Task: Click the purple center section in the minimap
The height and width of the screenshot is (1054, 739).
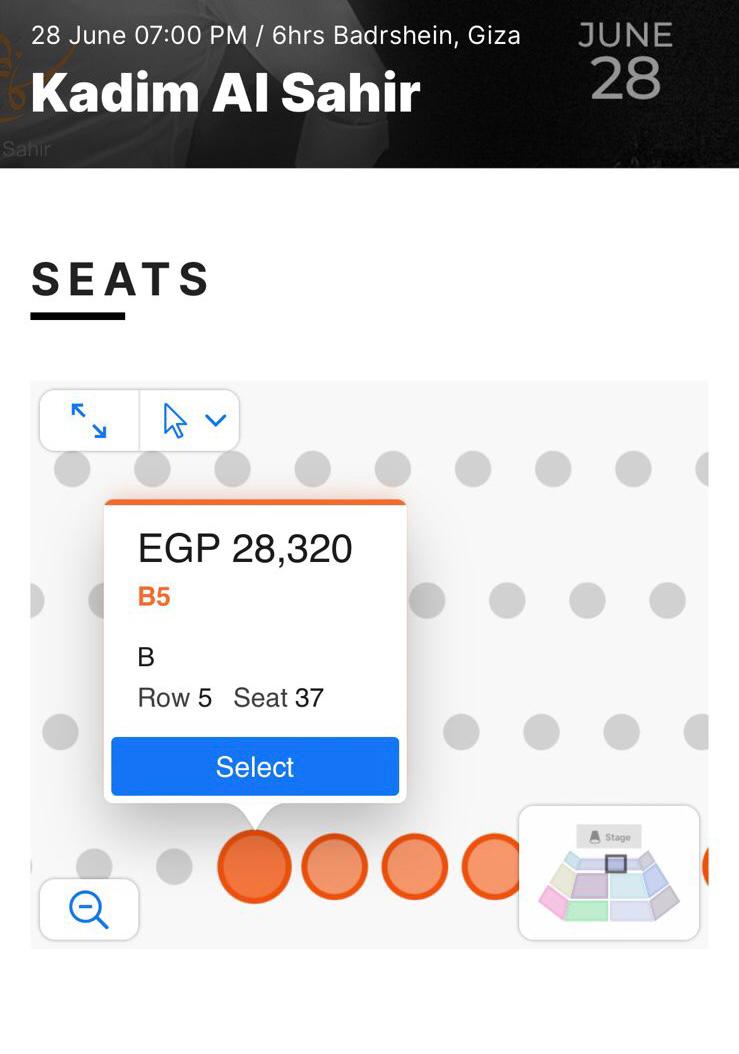Action: [590, 884]
